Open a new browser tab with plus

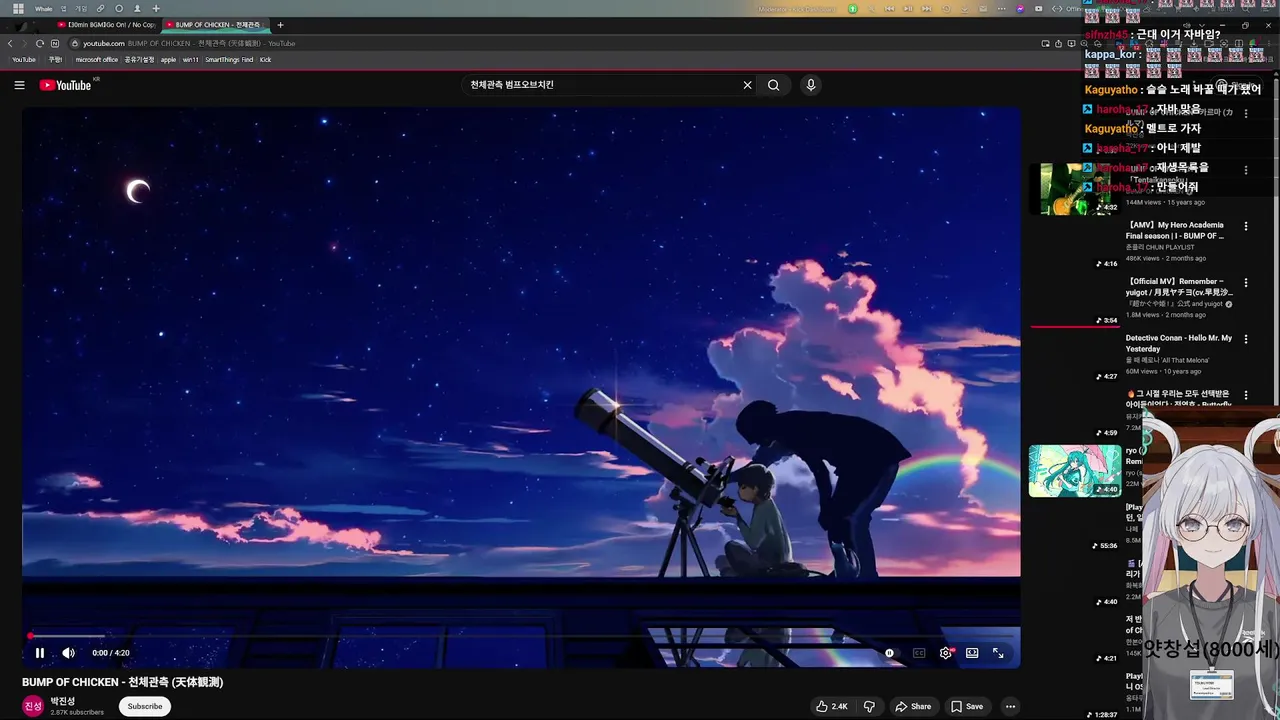pos(280,24)
